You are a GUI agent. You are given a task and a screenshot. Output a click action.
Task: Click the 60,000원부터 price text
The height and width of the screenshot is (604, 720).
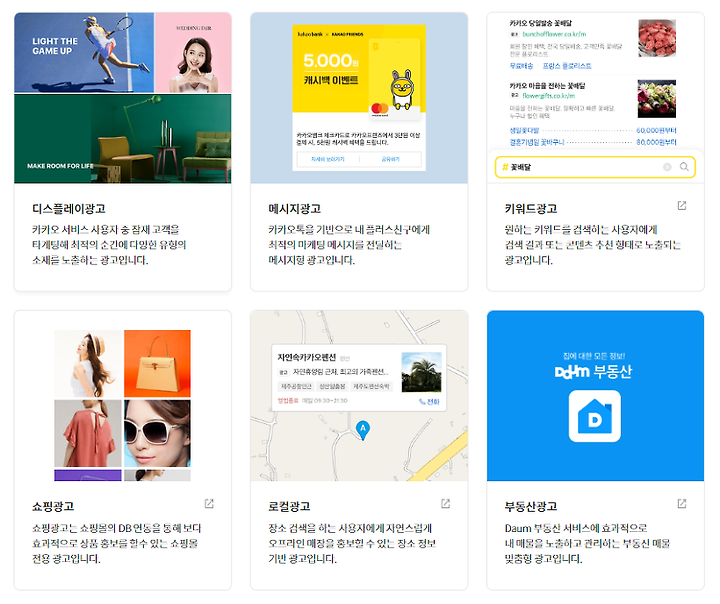pyautogui.click(x=656, y=130)
